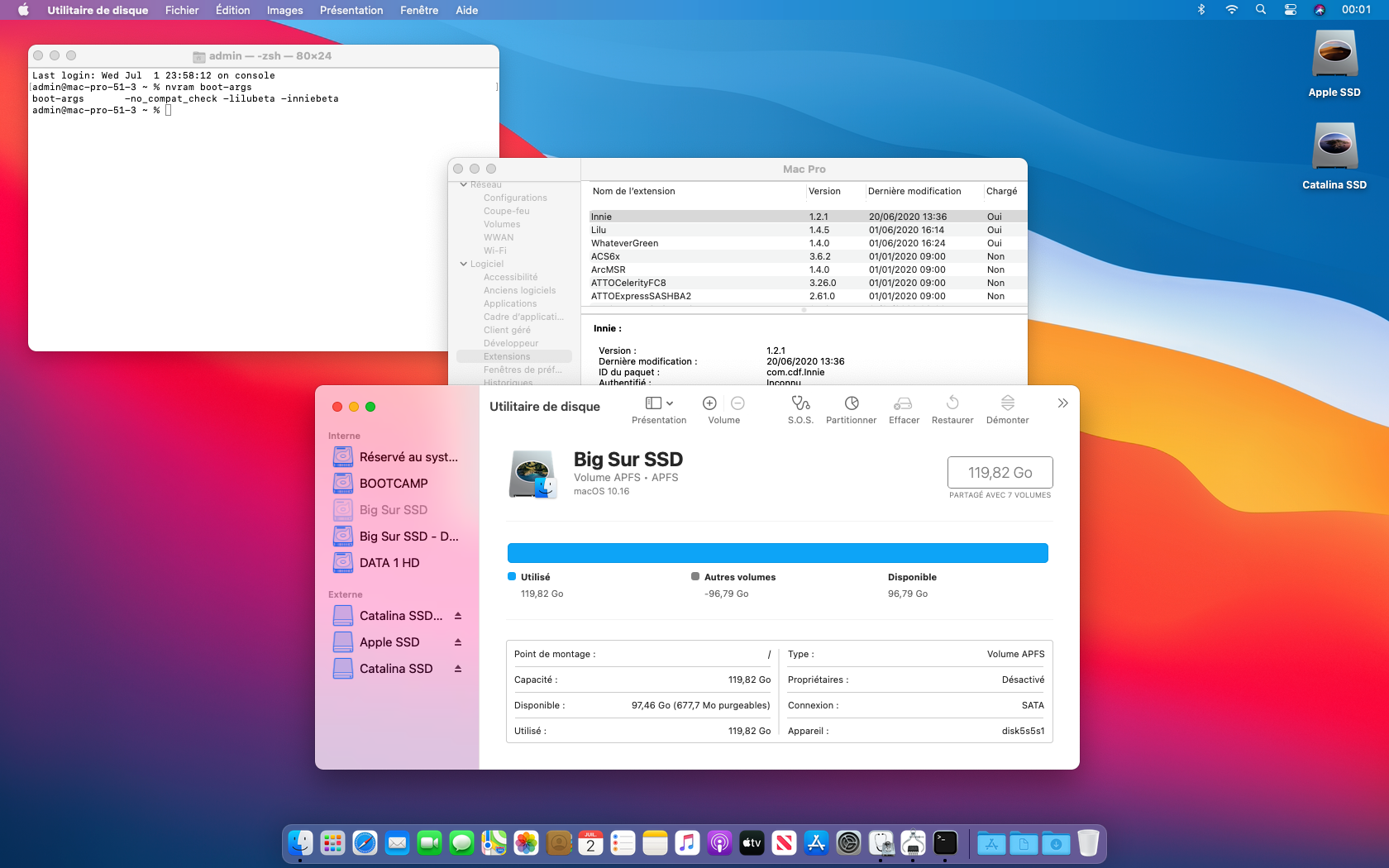Eject Catalina SSD… truncated external disk
Screen dimensions: 1389x868
[458, 616]
